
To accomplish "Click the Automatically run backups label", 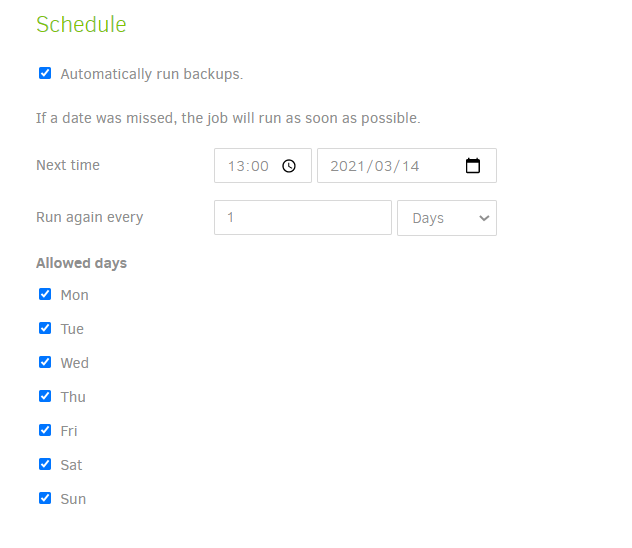I will [x=152, y=74].
